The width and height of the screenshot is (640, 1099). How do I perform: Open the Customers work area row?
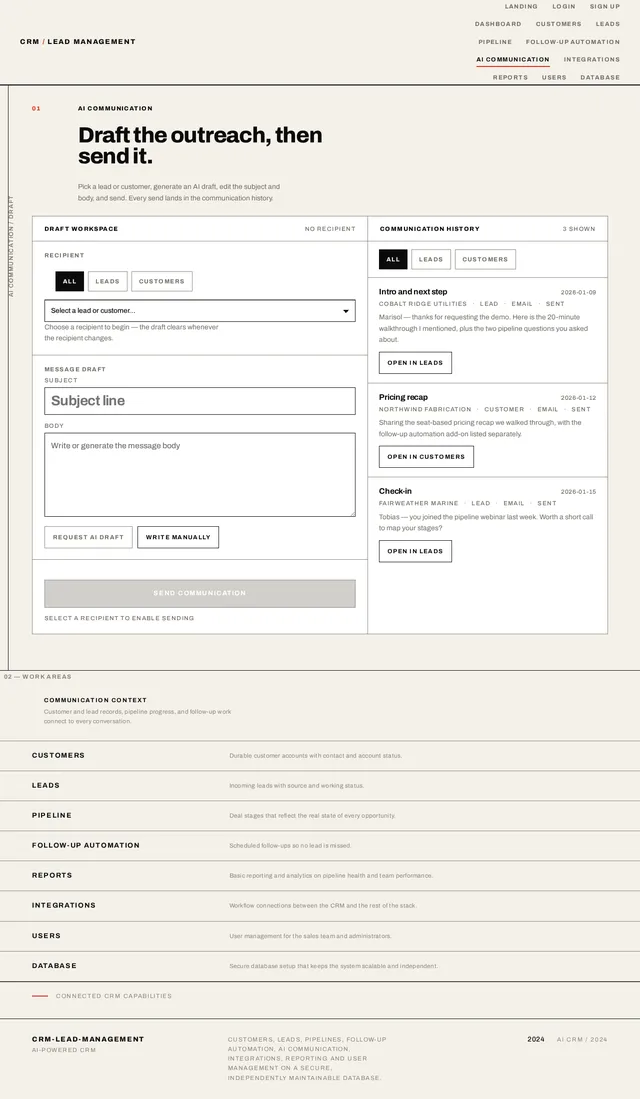click(x=320, y=756)
